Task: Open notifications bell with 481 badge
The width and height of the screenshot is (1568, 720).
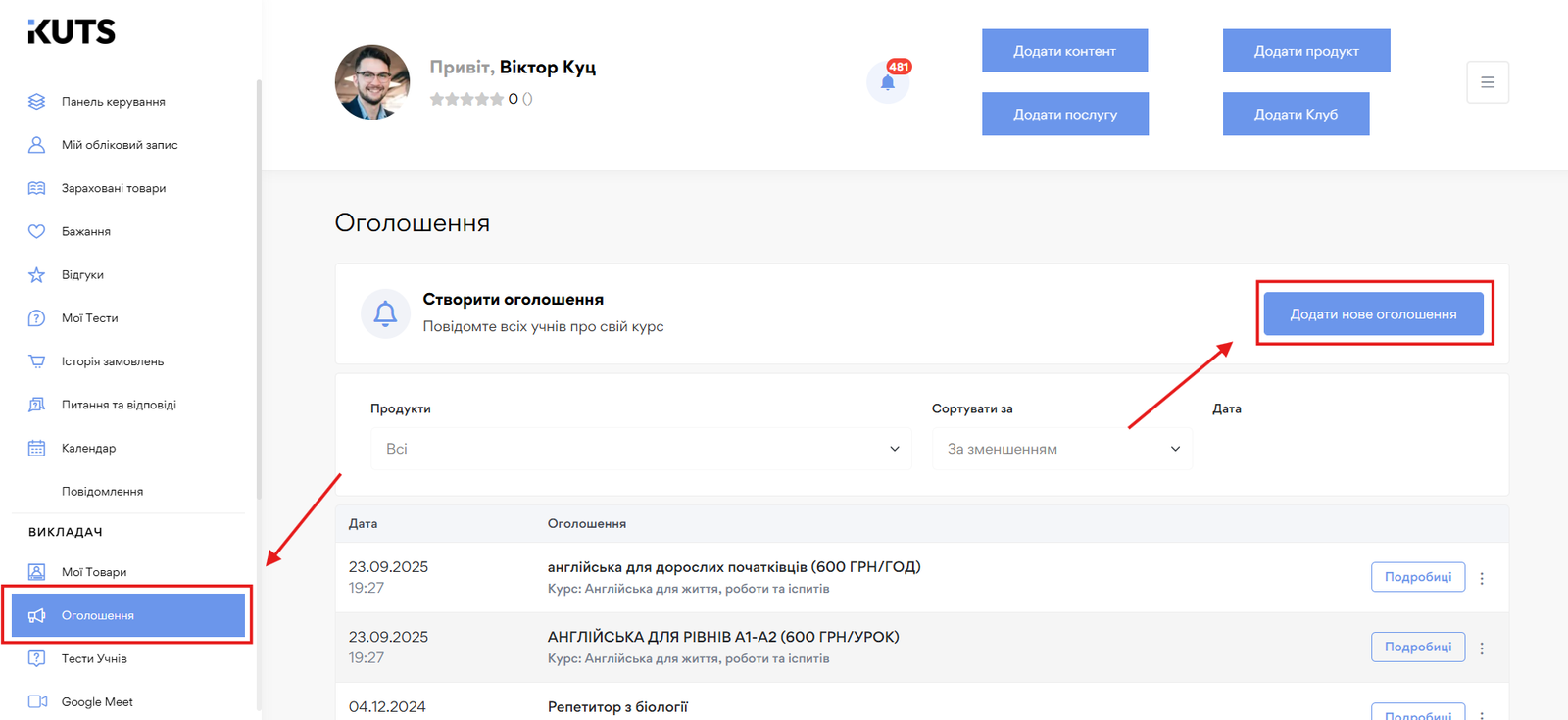Action: click(888, 81)
